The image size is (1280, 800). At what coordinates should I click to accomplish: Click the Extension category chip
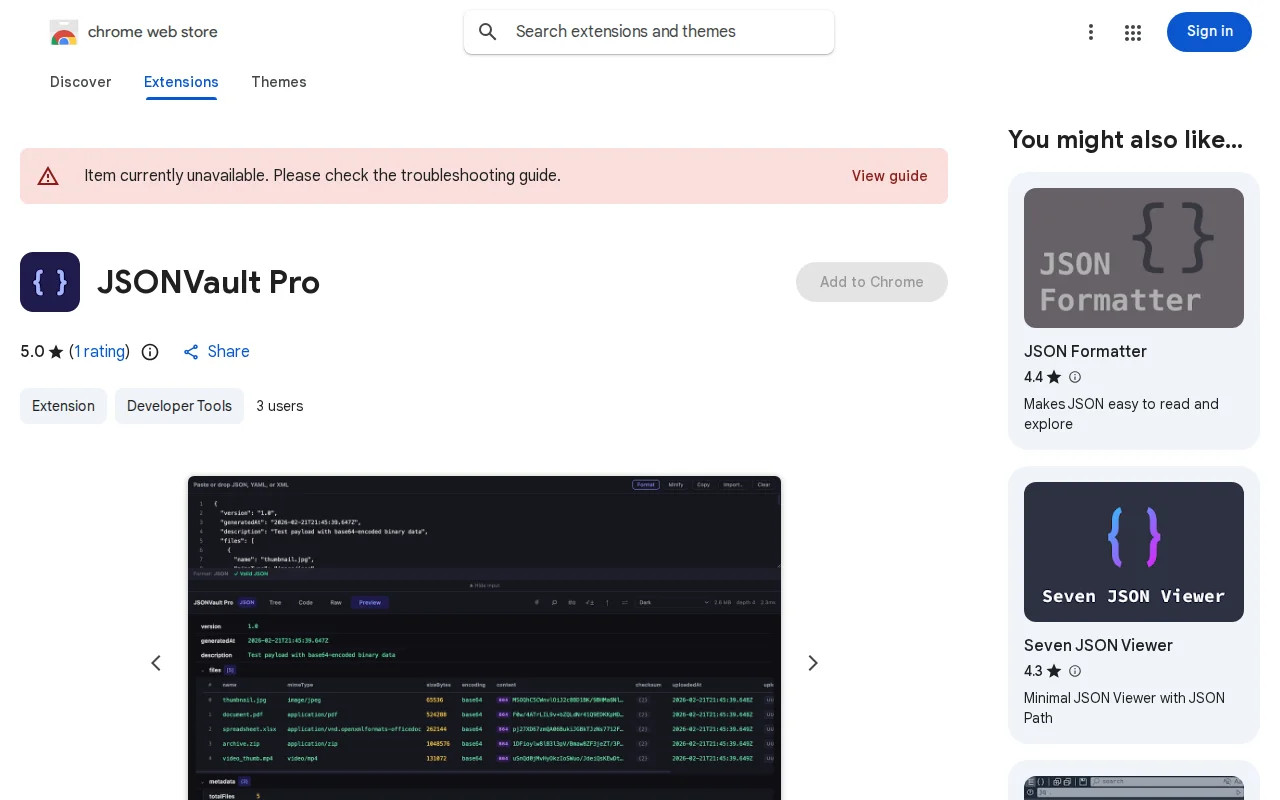point(63,406)
